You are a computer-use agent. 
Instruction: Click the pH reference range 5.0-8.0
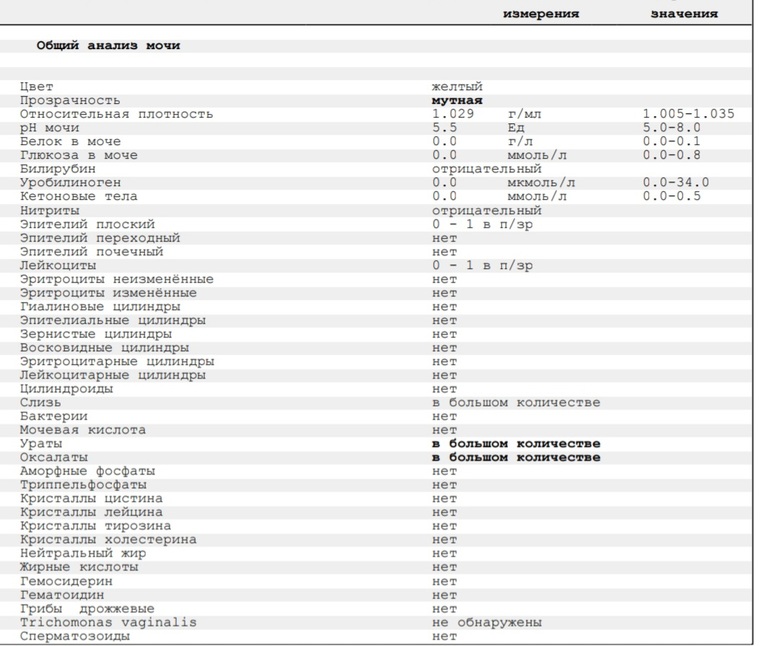[x=671, y=128]
